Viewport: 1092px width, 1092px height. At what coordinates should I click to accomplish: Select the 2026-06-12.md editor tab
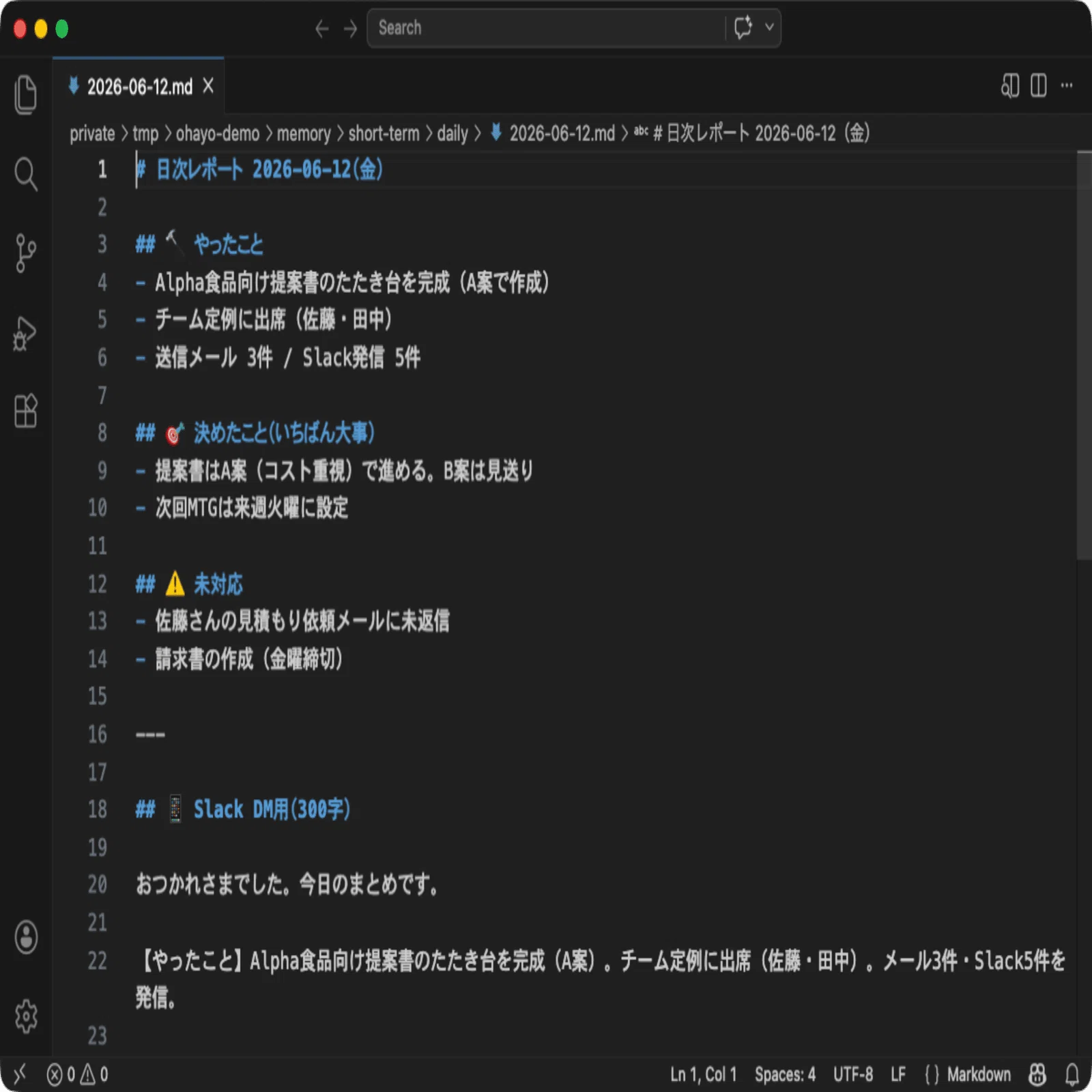click(x=139, y=86)
